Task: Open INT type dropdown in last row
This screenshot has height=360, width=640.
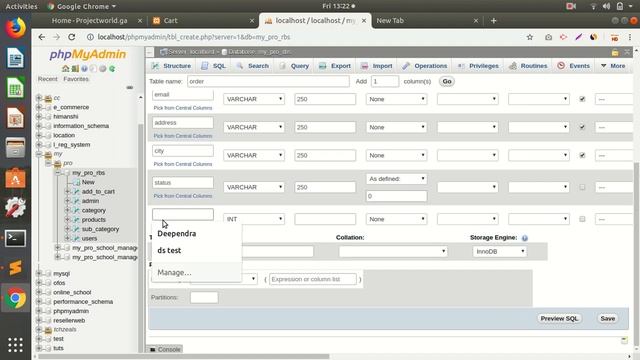Action: tap(254, 219)
